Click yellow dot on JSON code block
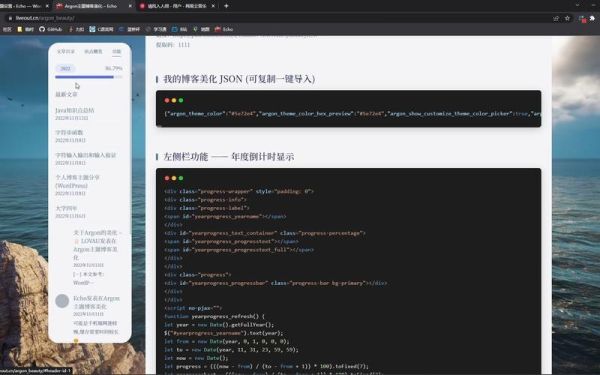This screenshot has width=600, height=375. coord(174,100)
